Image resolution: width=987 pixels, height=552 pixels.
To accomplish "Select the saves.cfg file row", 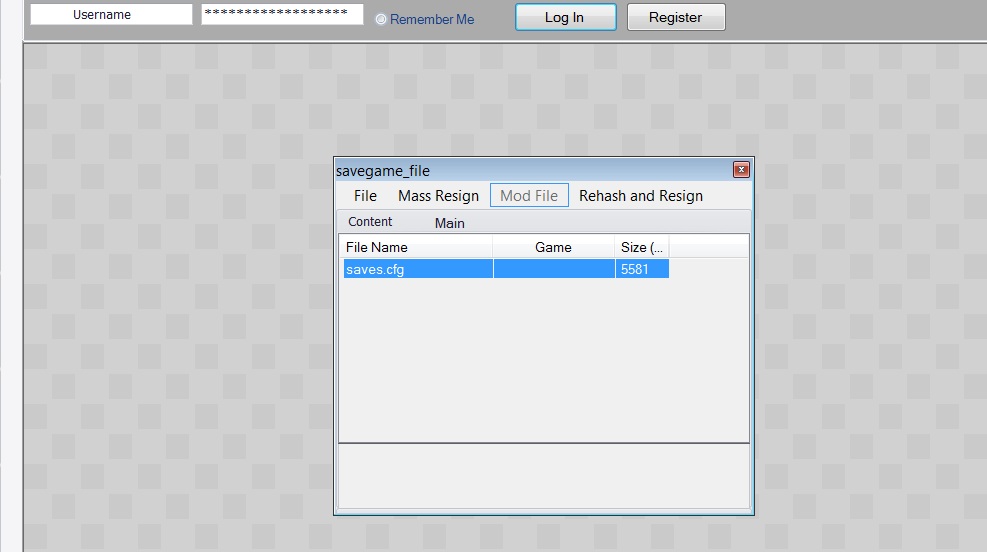I will coord(416,269).
